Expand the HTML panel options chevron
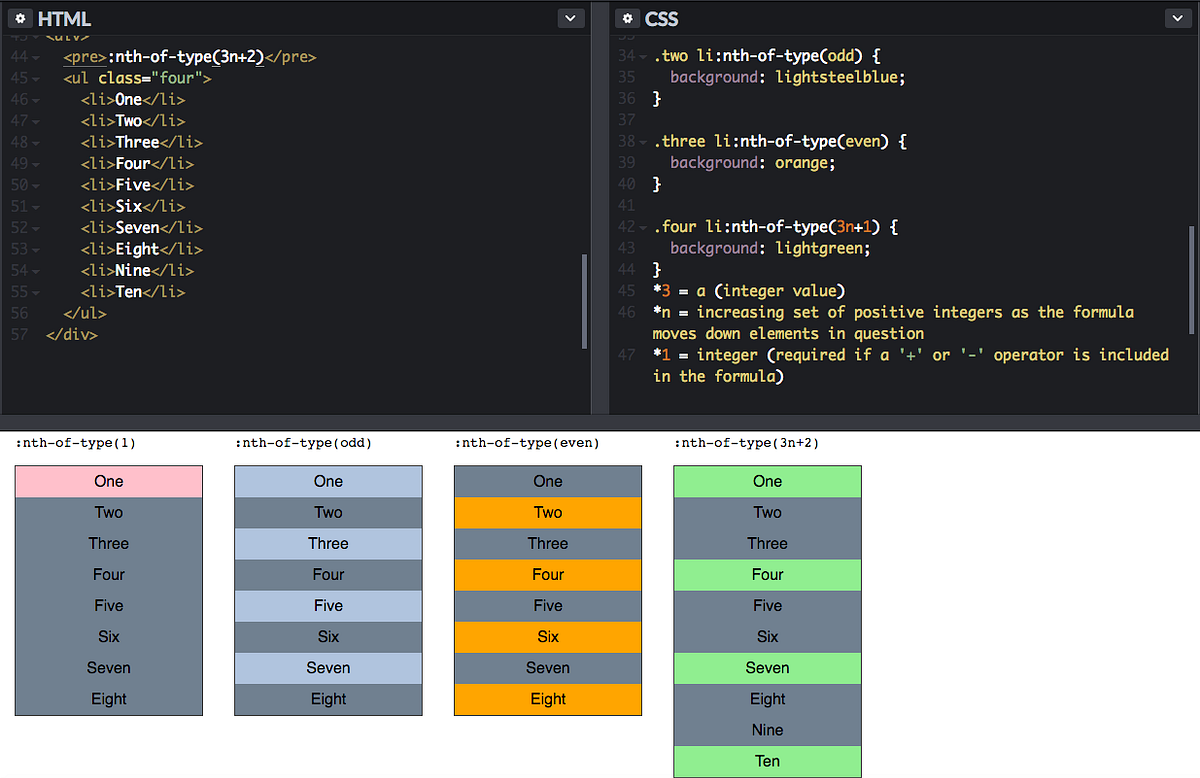1200x778 pixels. tap(570, 17)
